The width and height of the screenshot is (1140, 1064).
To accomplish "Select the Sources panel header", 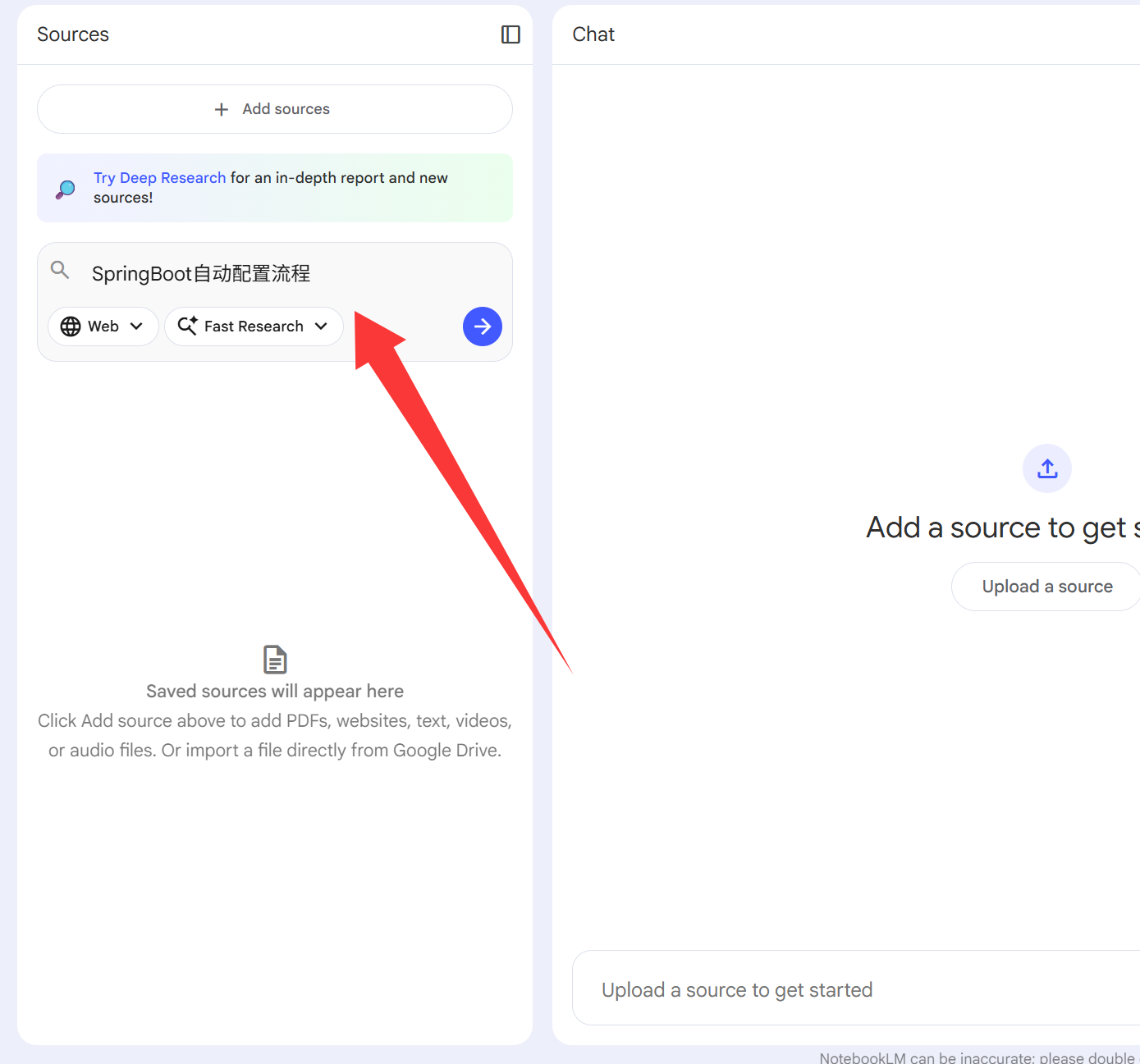I will click(73, 34).
